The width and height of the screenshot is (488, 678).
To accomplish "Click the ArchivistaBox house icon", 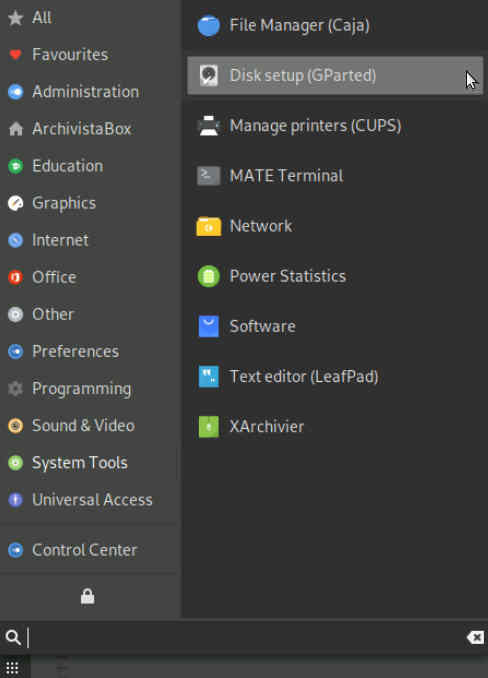I will coord(16,129).
